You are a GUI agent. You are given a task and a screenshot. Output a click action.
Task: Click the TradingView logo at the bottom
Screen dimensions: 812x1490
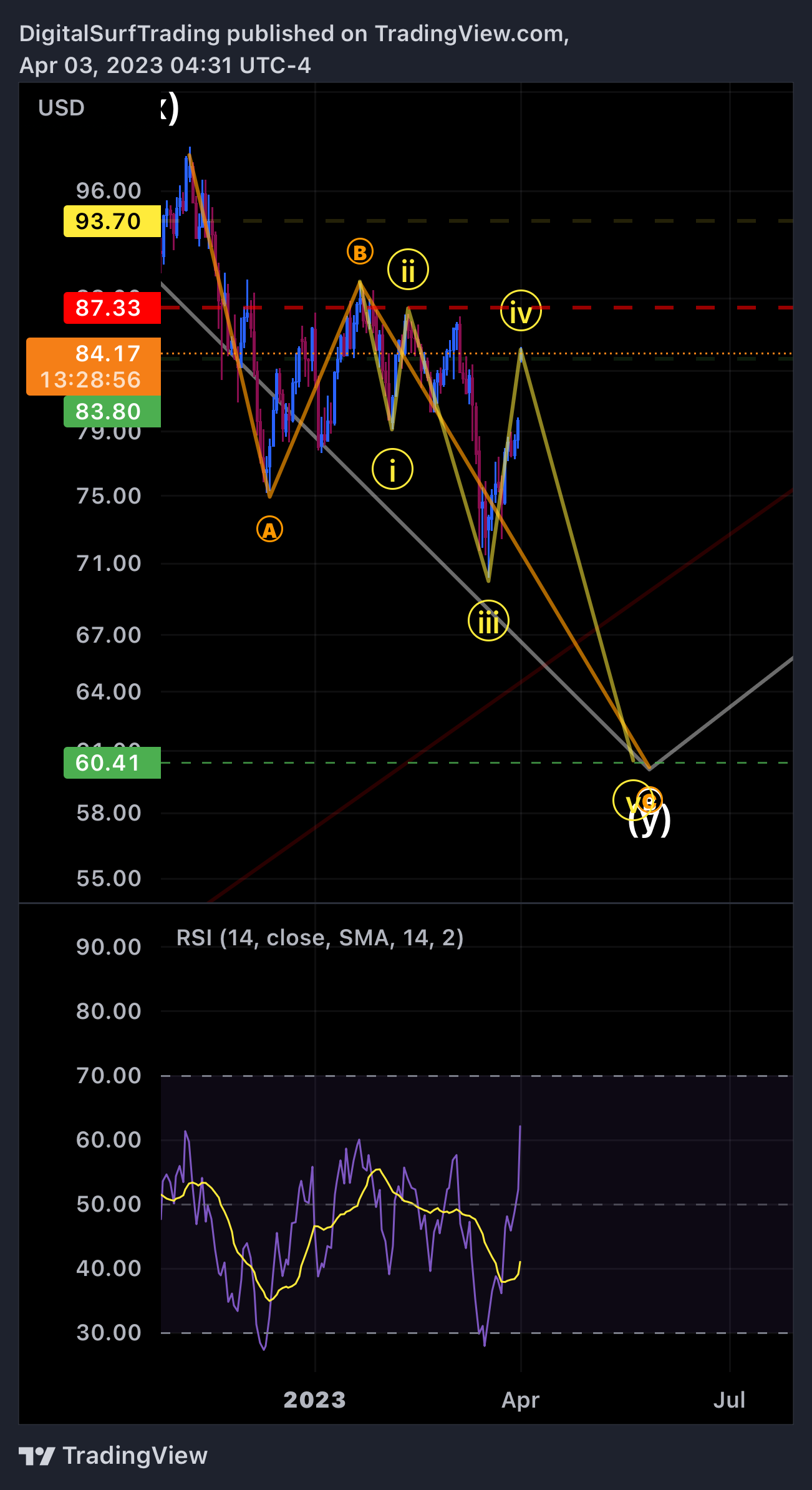pos(113,1456)
